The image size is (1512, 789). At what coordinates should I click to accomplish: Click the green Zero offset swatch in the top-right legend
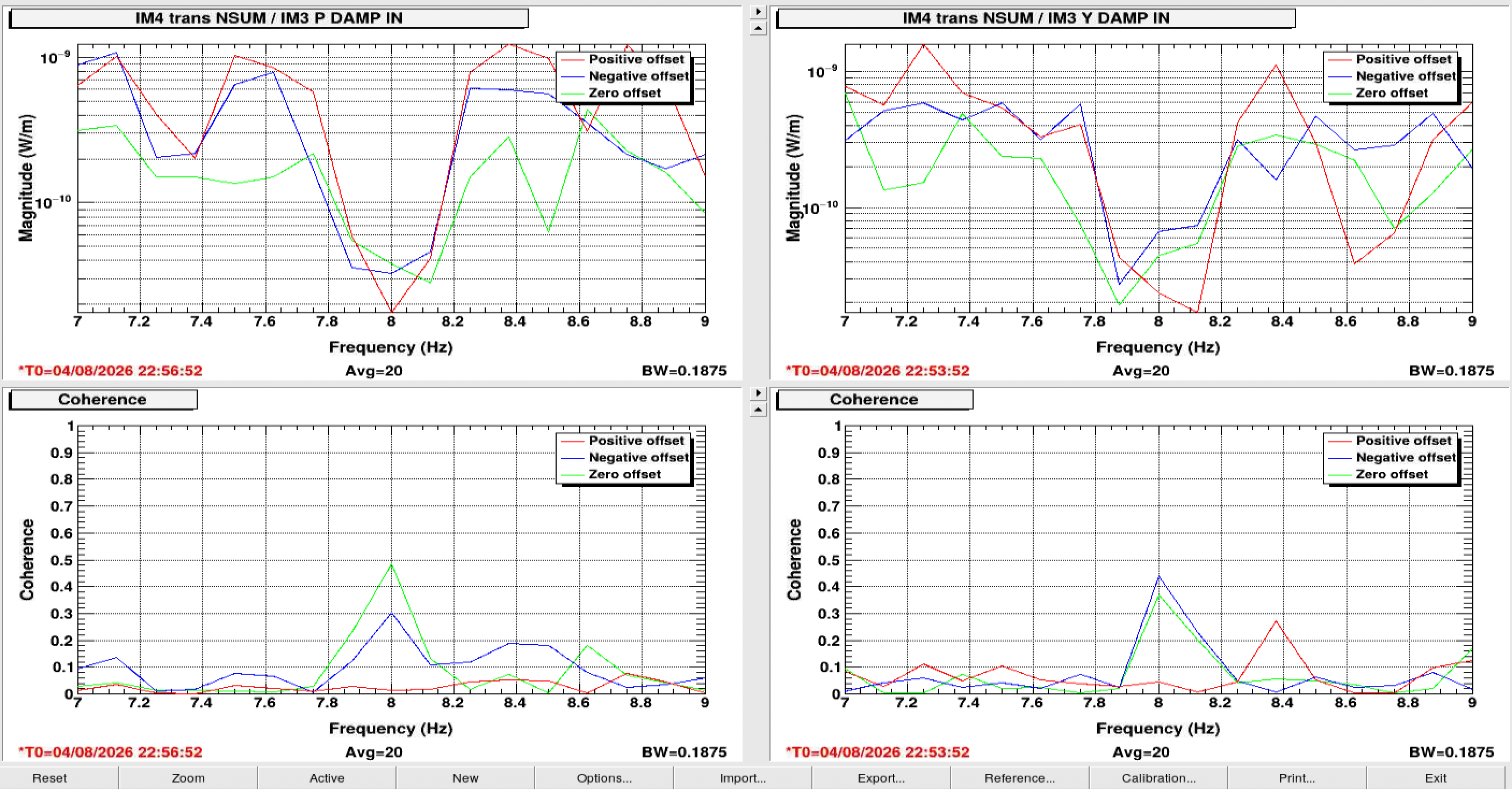[1340, 94]
